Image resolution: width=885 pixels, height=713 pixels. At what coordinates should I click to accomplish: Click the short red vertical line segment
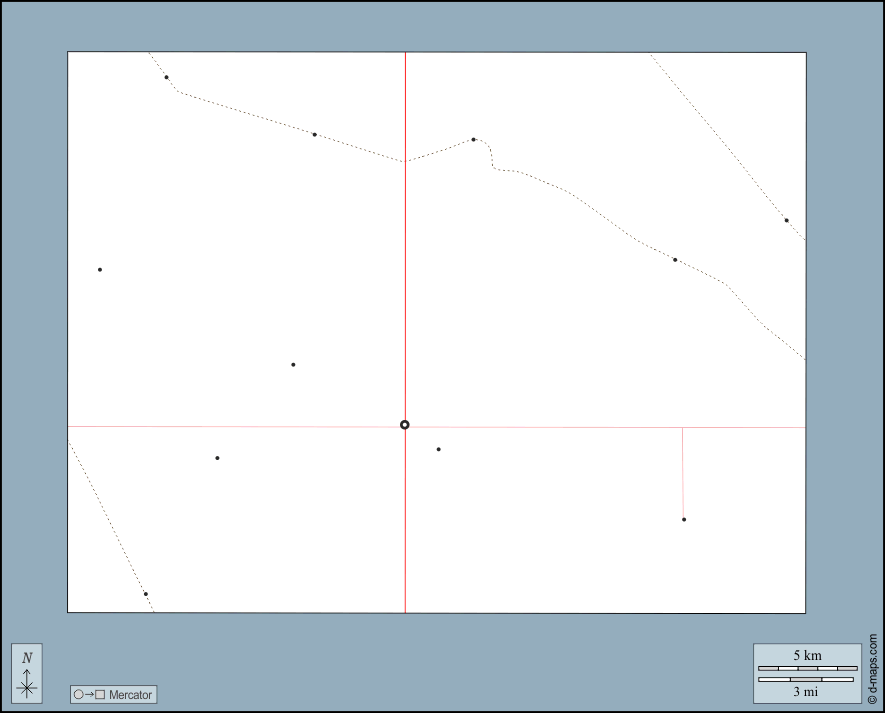(x=683, y=470)
